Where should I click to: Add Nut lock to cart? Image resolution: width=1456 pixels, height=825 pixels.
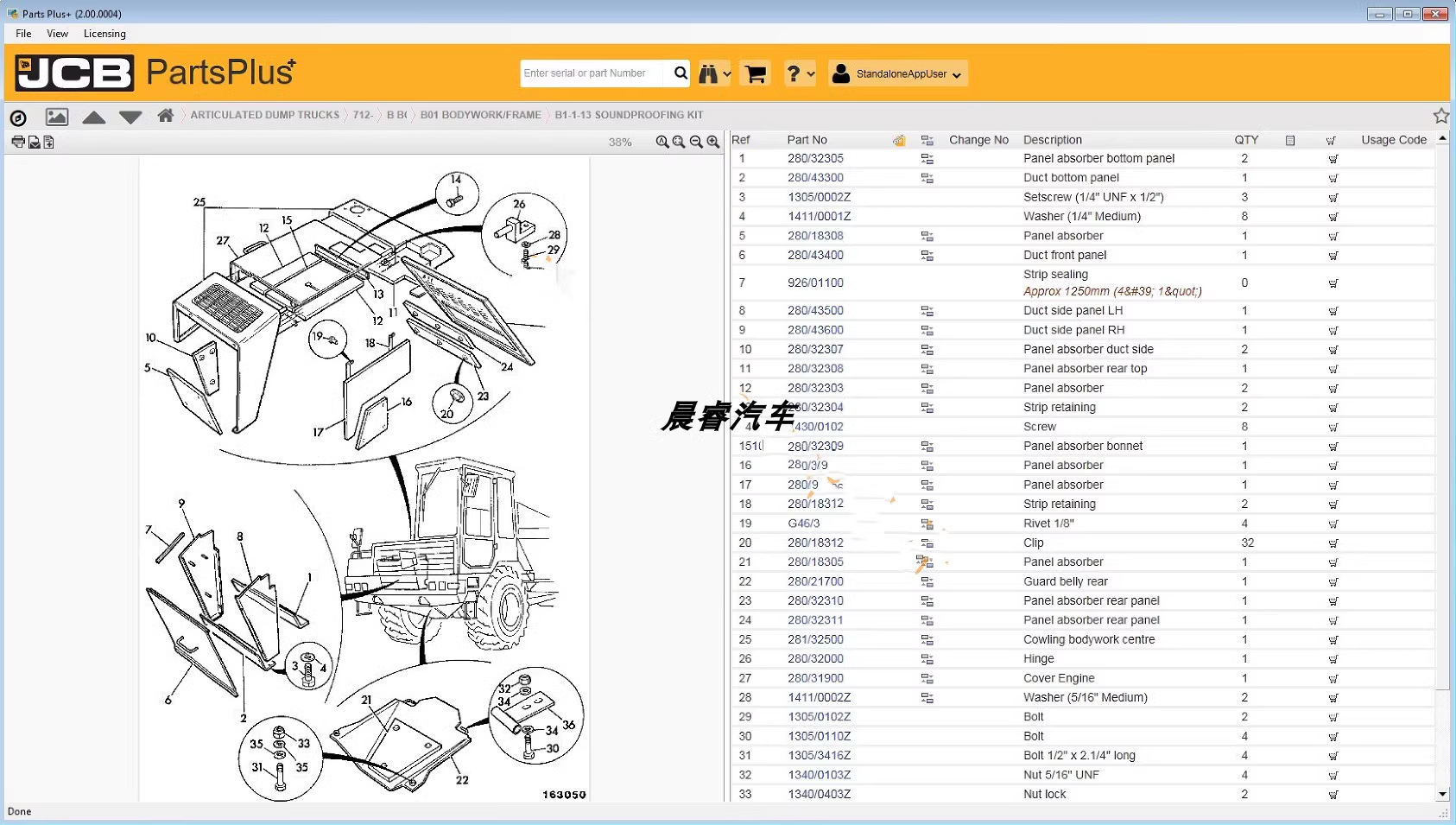coord(1333,795)
